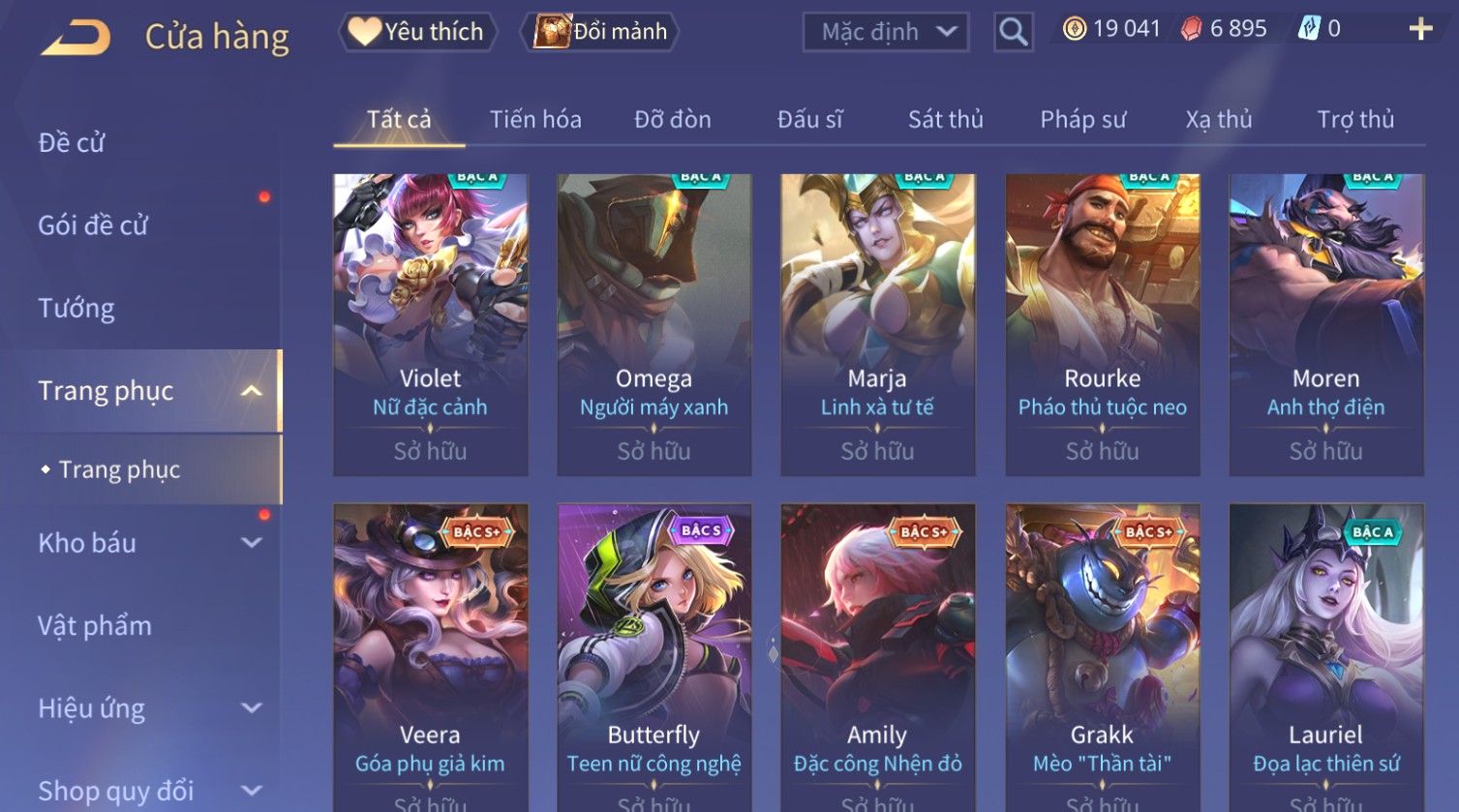Select the Violet Nữ đặc cảnh skin card
This screenshot has height=812, width=1459.
coord(430,324)
